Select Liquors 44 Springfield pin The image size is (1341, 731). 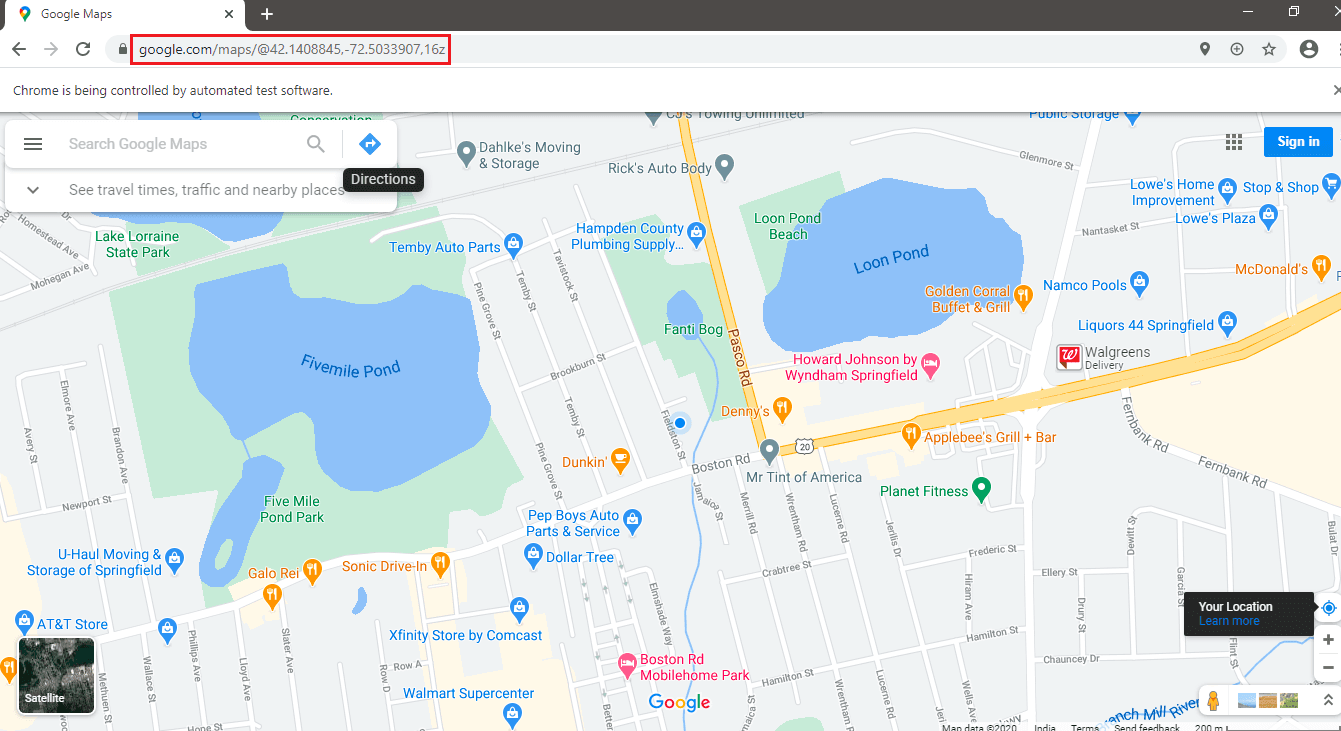[1229, 322]
